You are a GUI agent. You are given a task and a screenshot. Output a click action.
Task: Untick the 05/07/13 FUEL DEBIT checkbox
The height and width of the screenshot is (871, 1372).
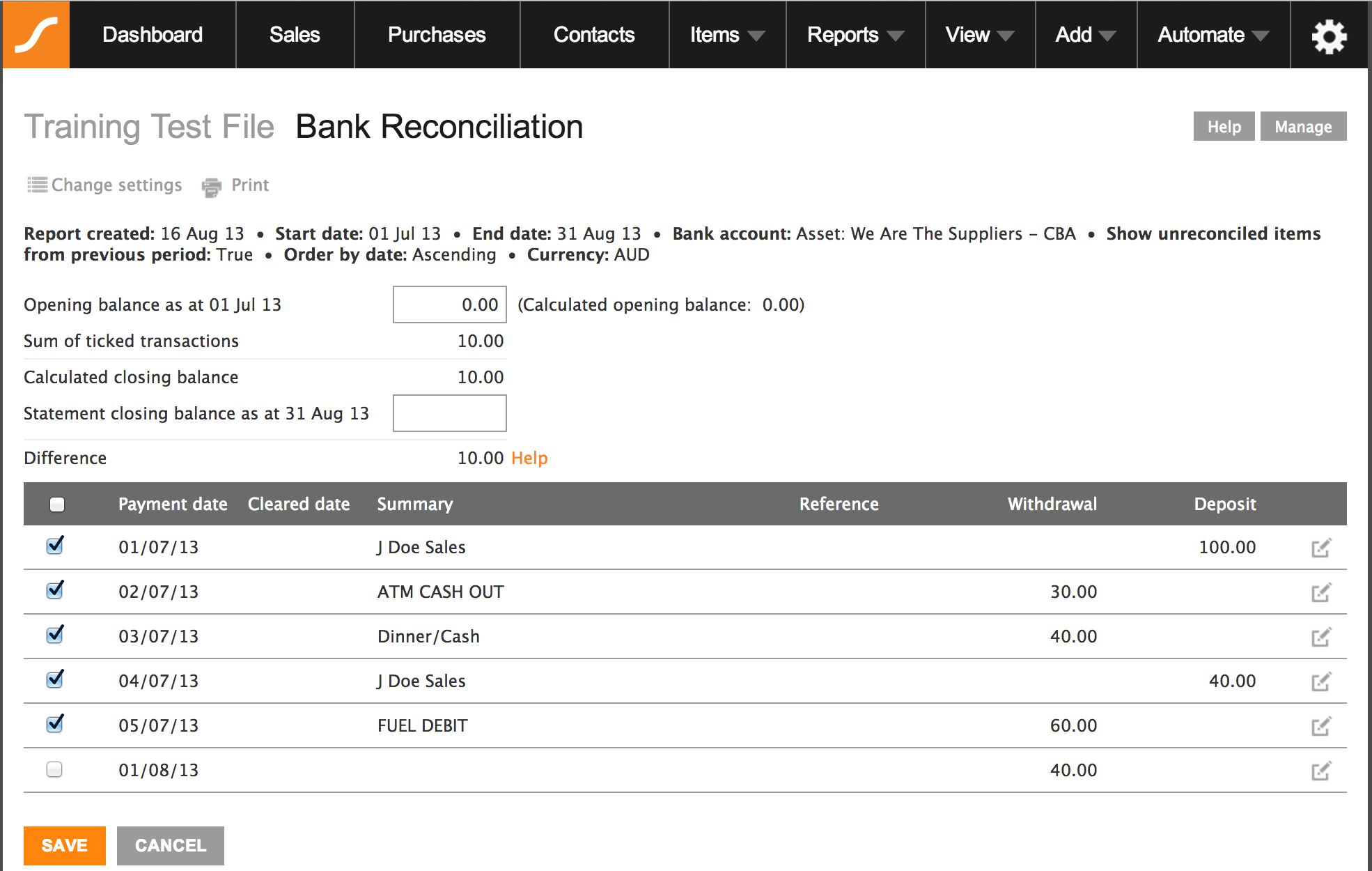(54, 725)
